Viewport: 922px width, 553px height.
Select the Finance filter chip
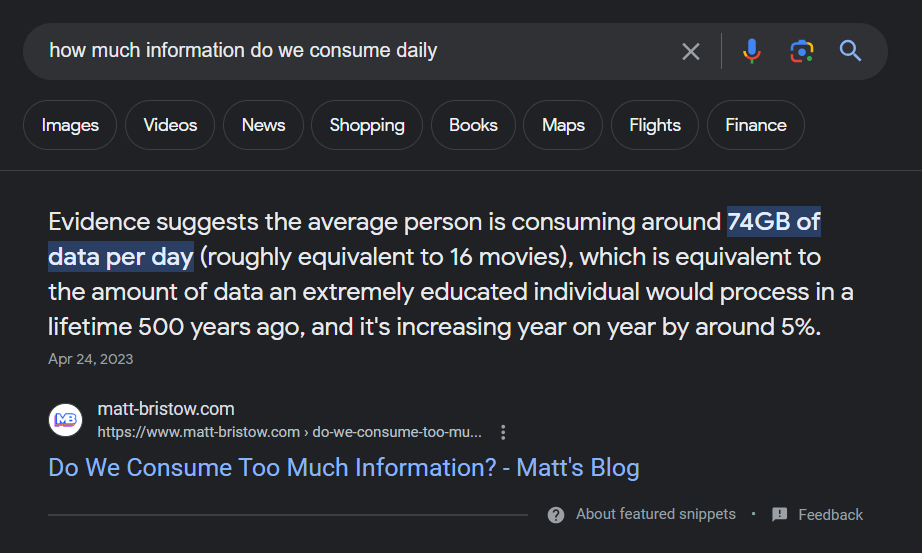(x=756, y=125)
